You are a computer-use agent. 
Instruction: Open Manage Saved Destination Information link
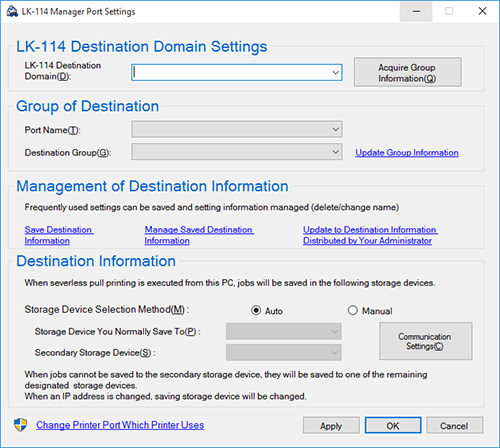point(199,235)
